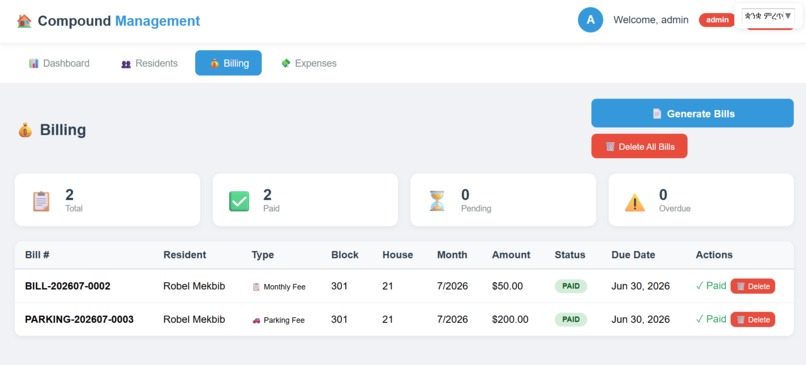806x365 pixels.
Task: Delete the BILL-202607-0002 bill
Action: pos(753,286)
